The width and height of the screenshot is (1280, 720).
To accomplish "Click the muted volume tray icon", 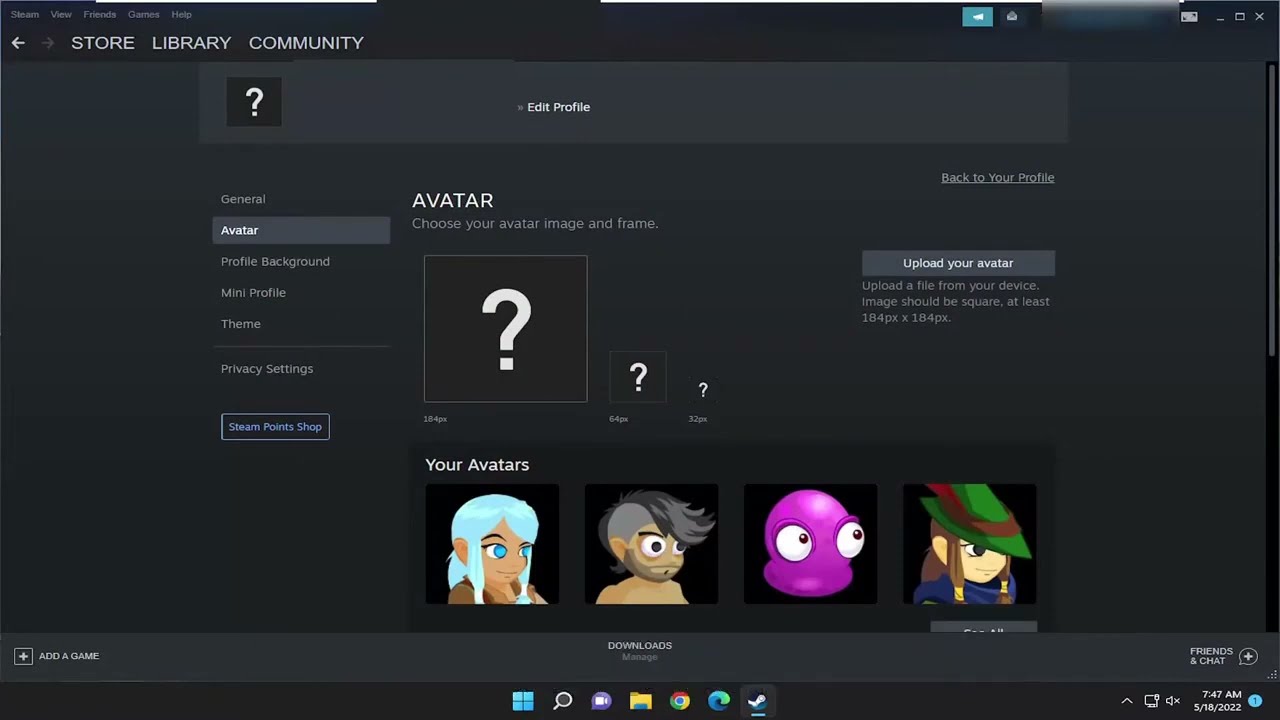I will [x=1173, y=701].
